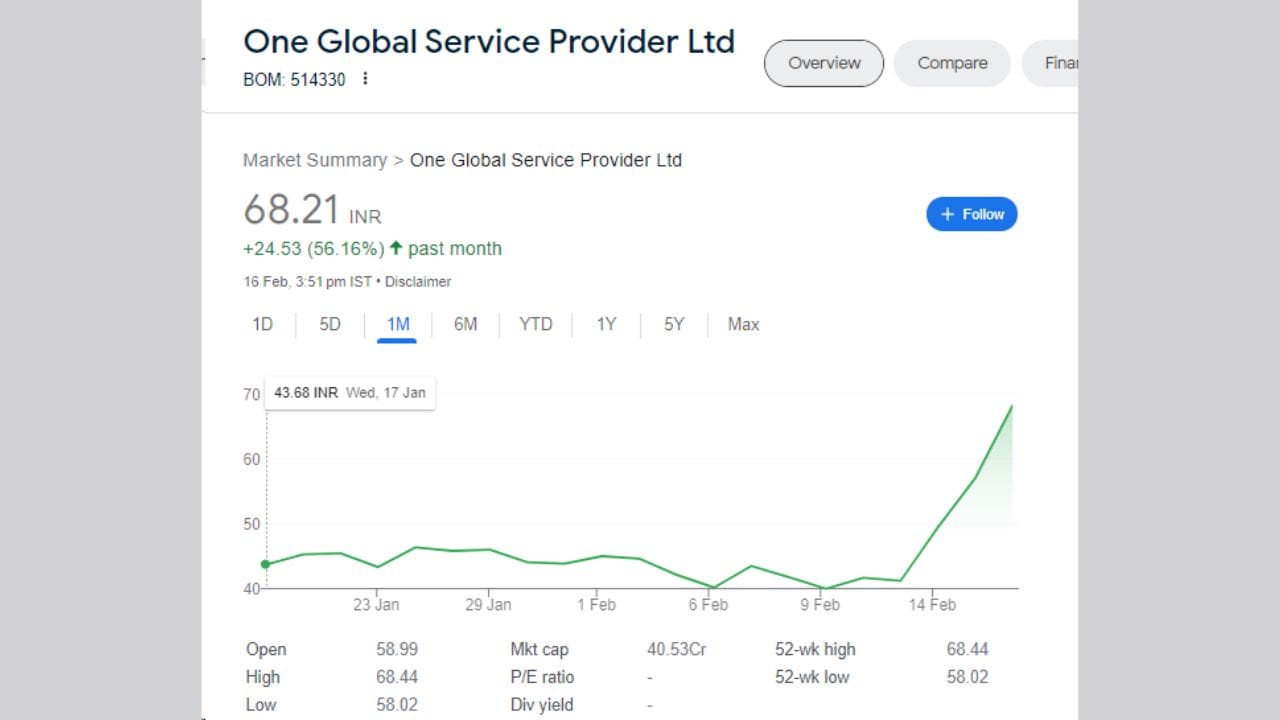Click the Mkt cap value 40.53Cr

677,650
